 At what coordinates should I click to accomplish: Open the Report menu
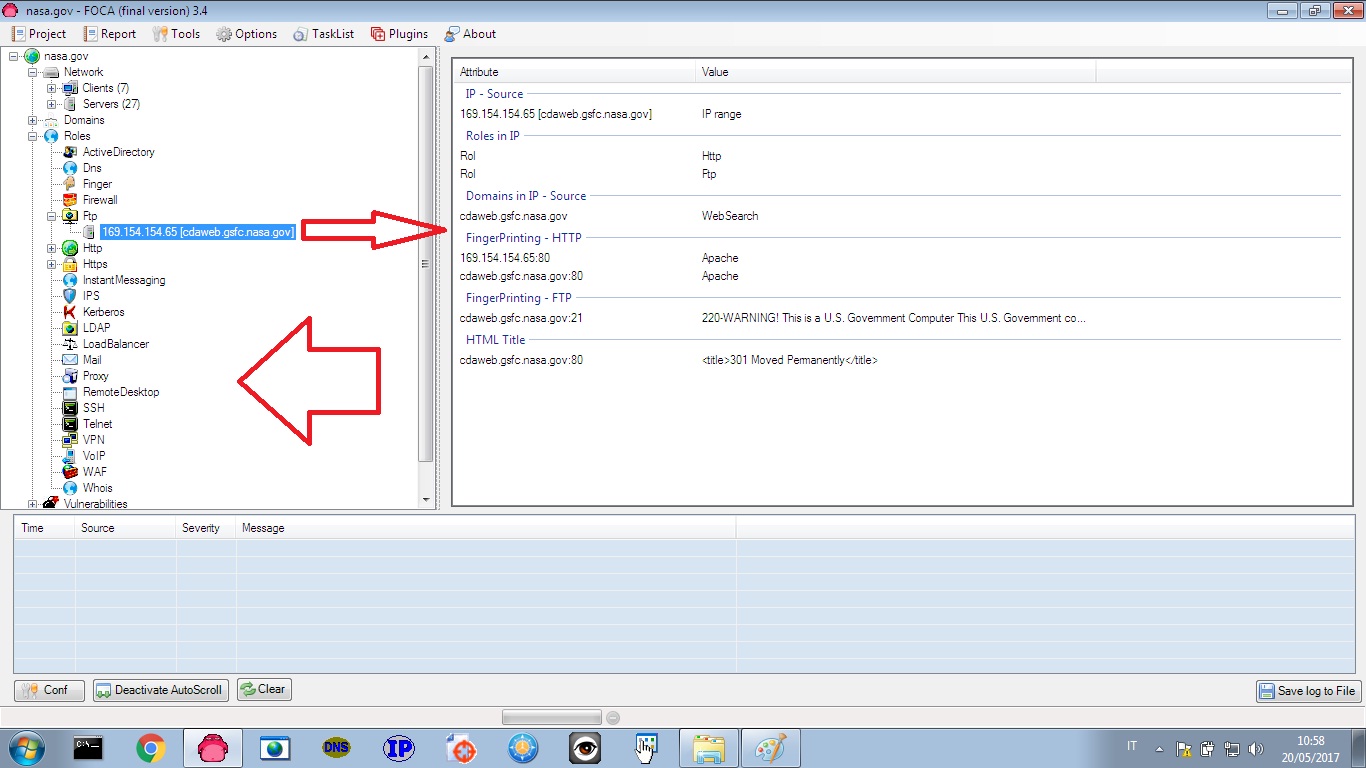click(x=110, y=33)
